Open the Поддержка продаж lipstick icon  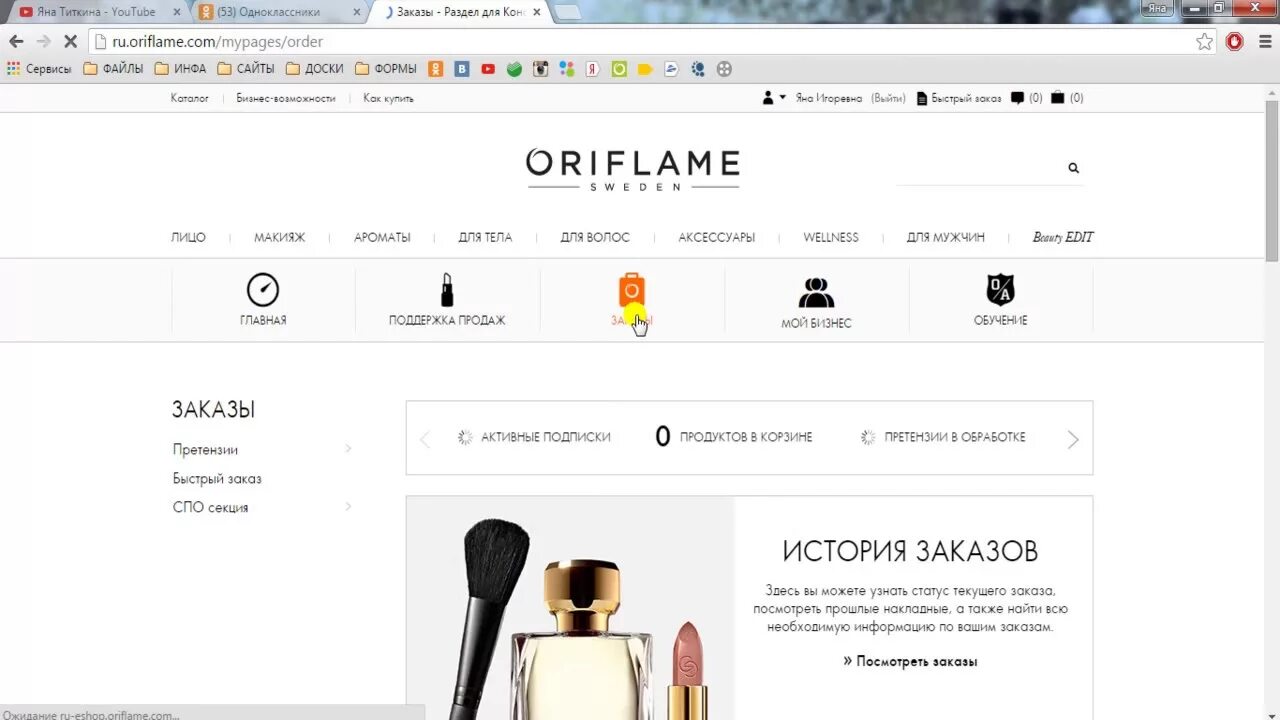(x=447, y=290)
